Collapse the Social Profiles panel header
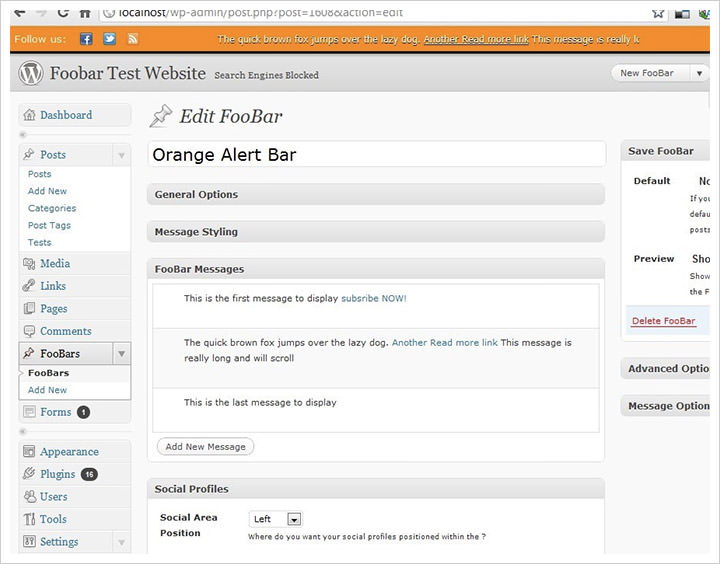 pos(376,489)
